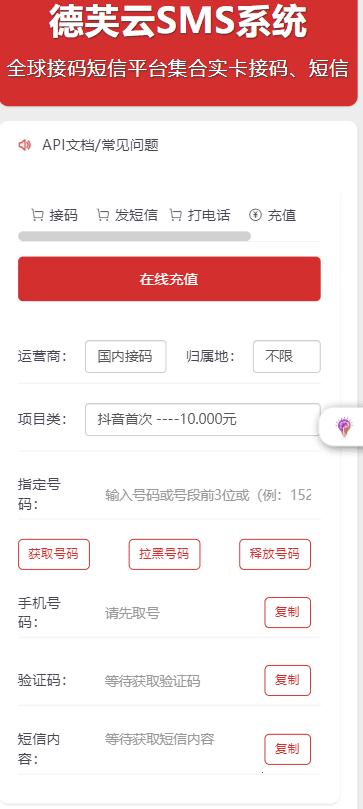Click the red 在线充值 button
Image resolution: width=363 pixels, height=809 pixels.
click(169, 279)
